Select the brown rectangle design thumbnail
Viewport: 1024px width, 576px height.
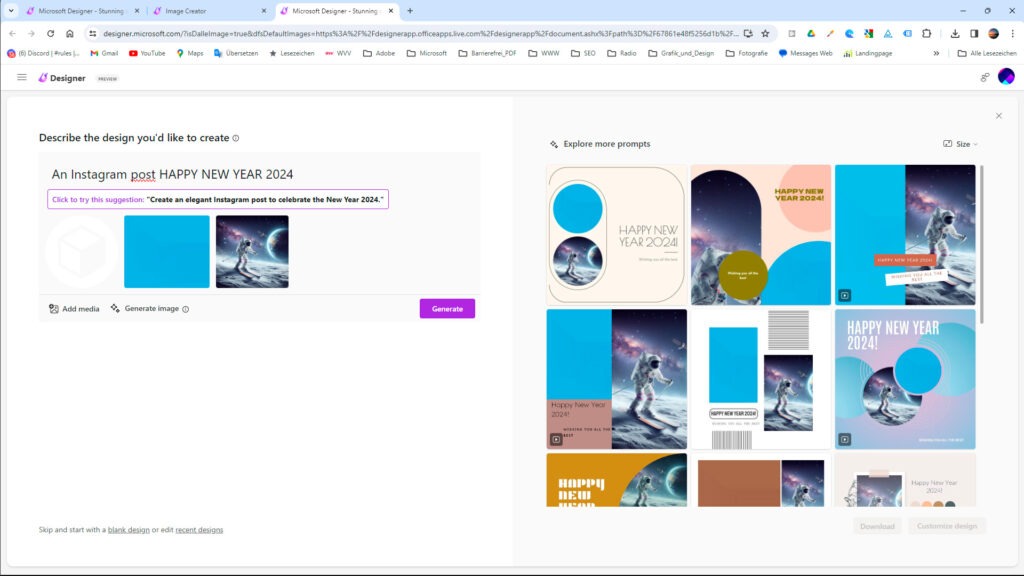(761, 481)
